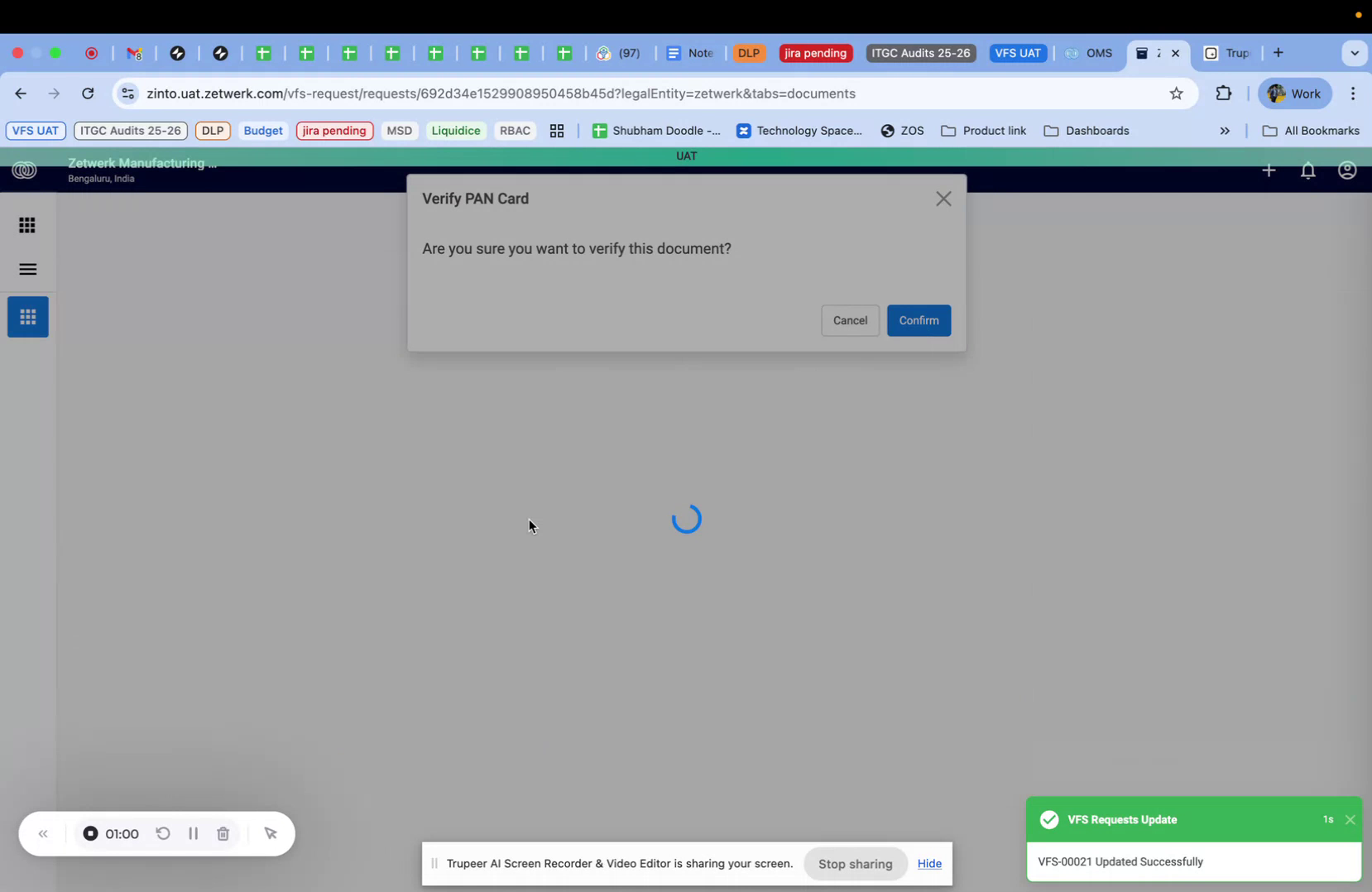Collapse the recorder toolbar

(43, 833)
